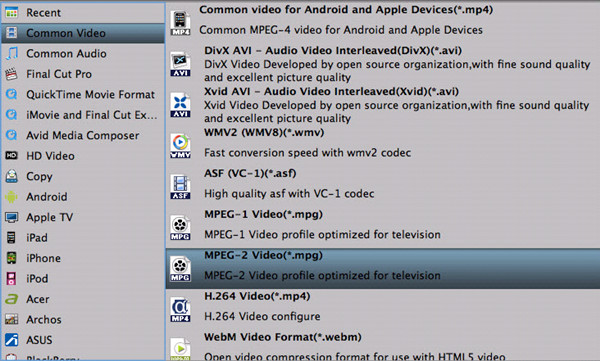Click the iMovie and Final Cut Express icon
Screen dimensions: 600x361
click(11, 115)
